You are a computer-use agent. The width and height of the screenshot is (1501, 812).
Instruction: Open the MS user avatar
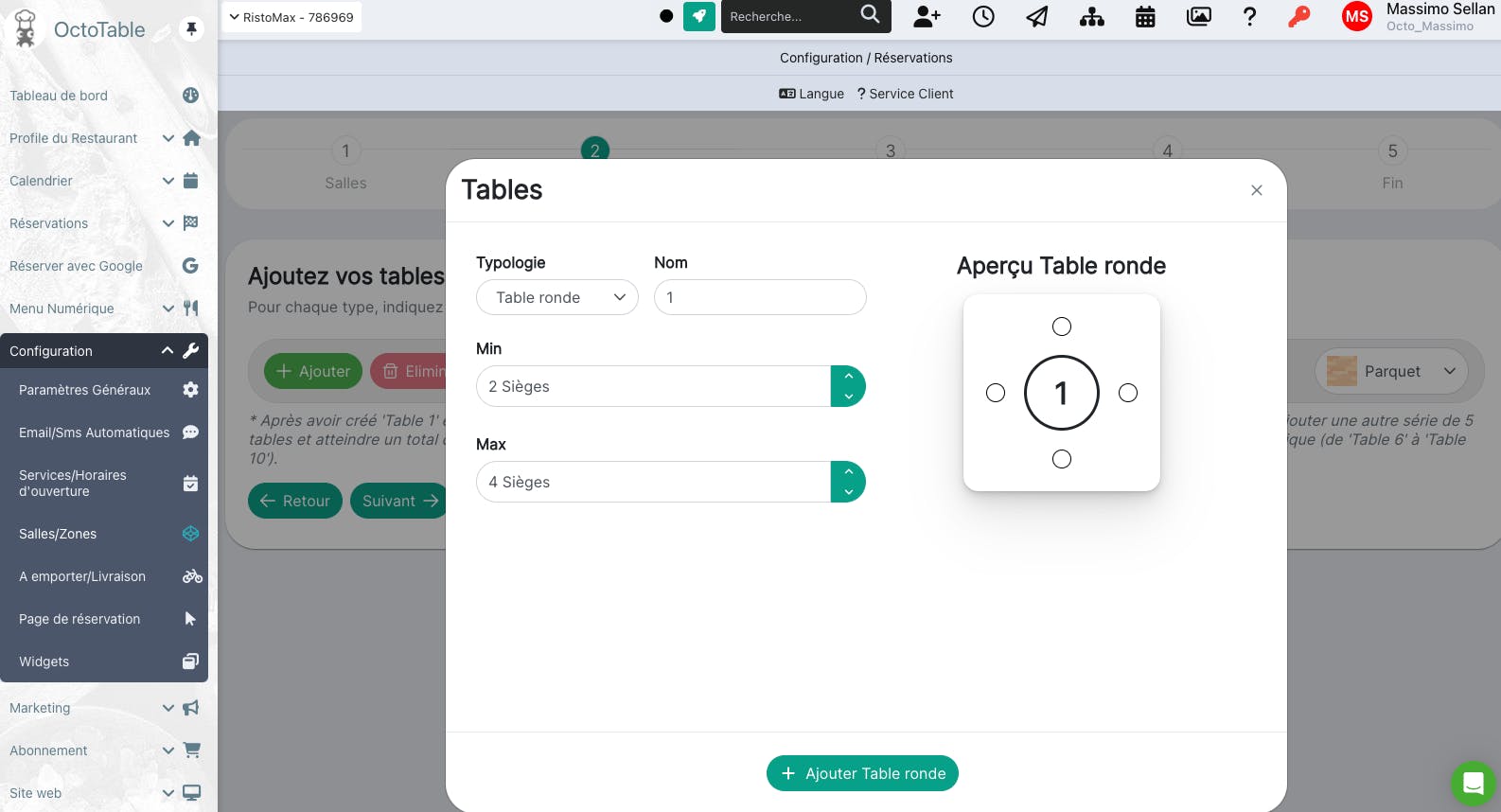[x=1357, y=16]
